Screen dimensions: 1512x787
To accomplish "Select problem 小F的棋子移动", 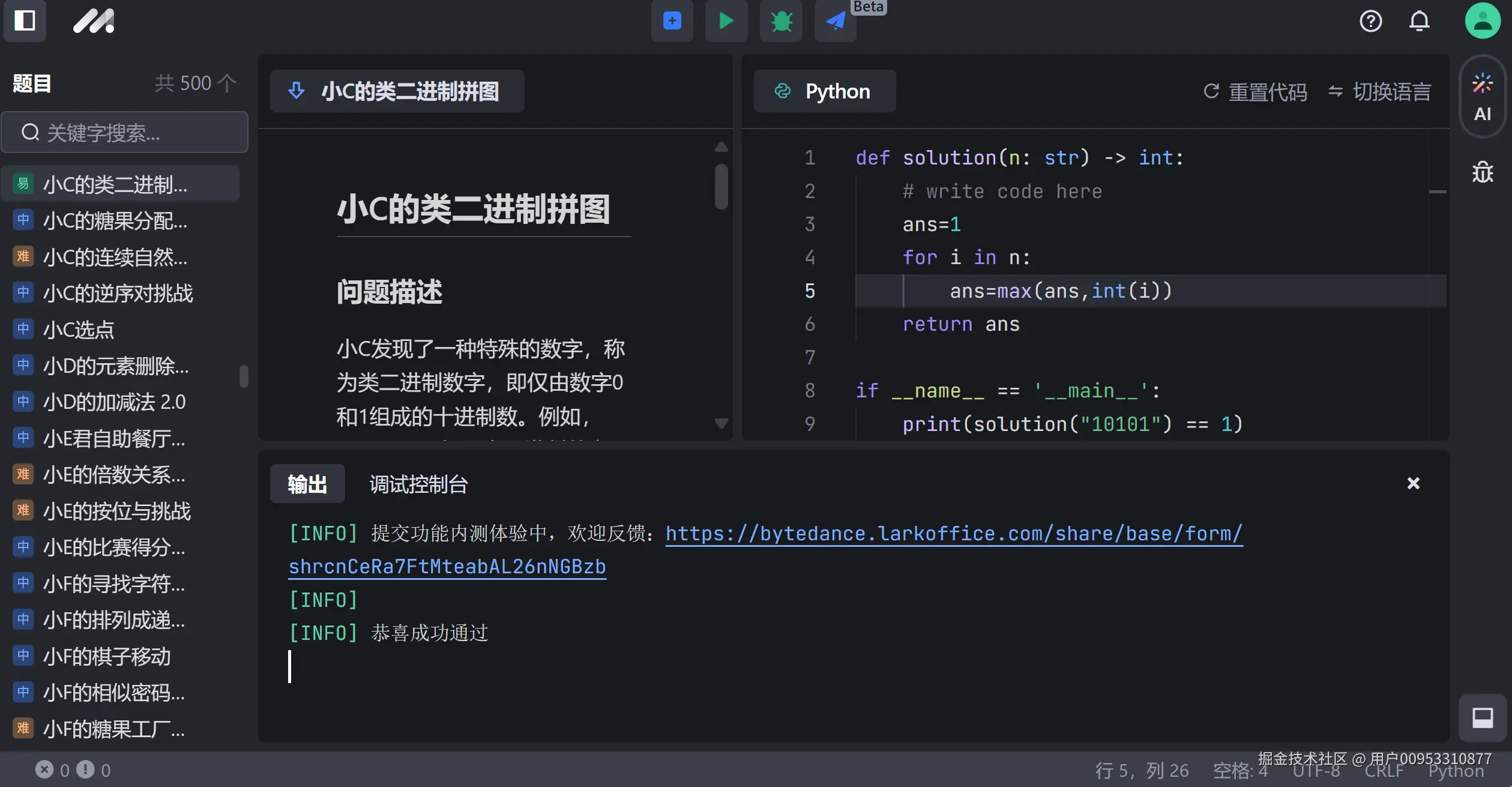I will 120,656.
